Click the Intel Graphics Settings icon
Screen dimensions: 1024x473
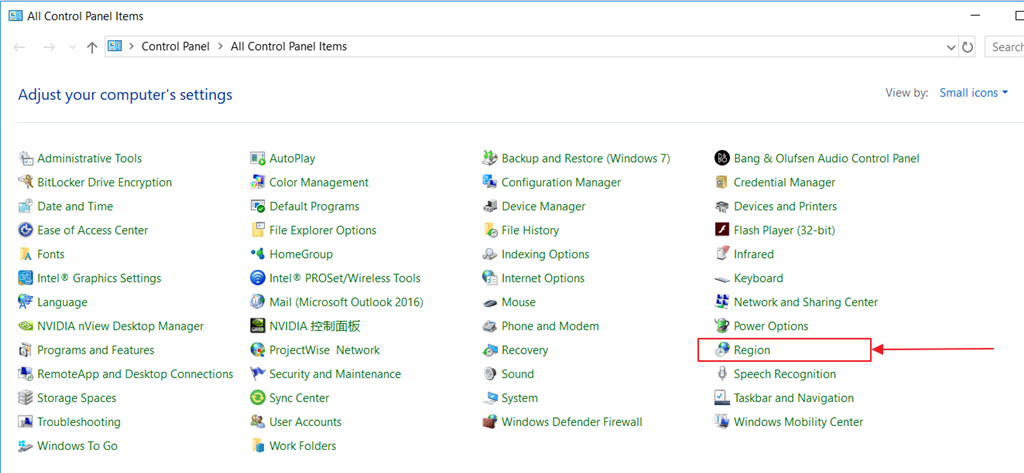click(x=25, y=278)
